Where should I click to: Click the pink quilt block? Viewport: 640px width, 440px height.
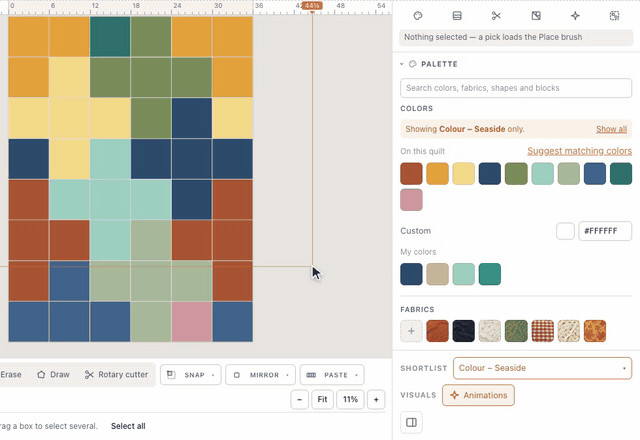191,322
